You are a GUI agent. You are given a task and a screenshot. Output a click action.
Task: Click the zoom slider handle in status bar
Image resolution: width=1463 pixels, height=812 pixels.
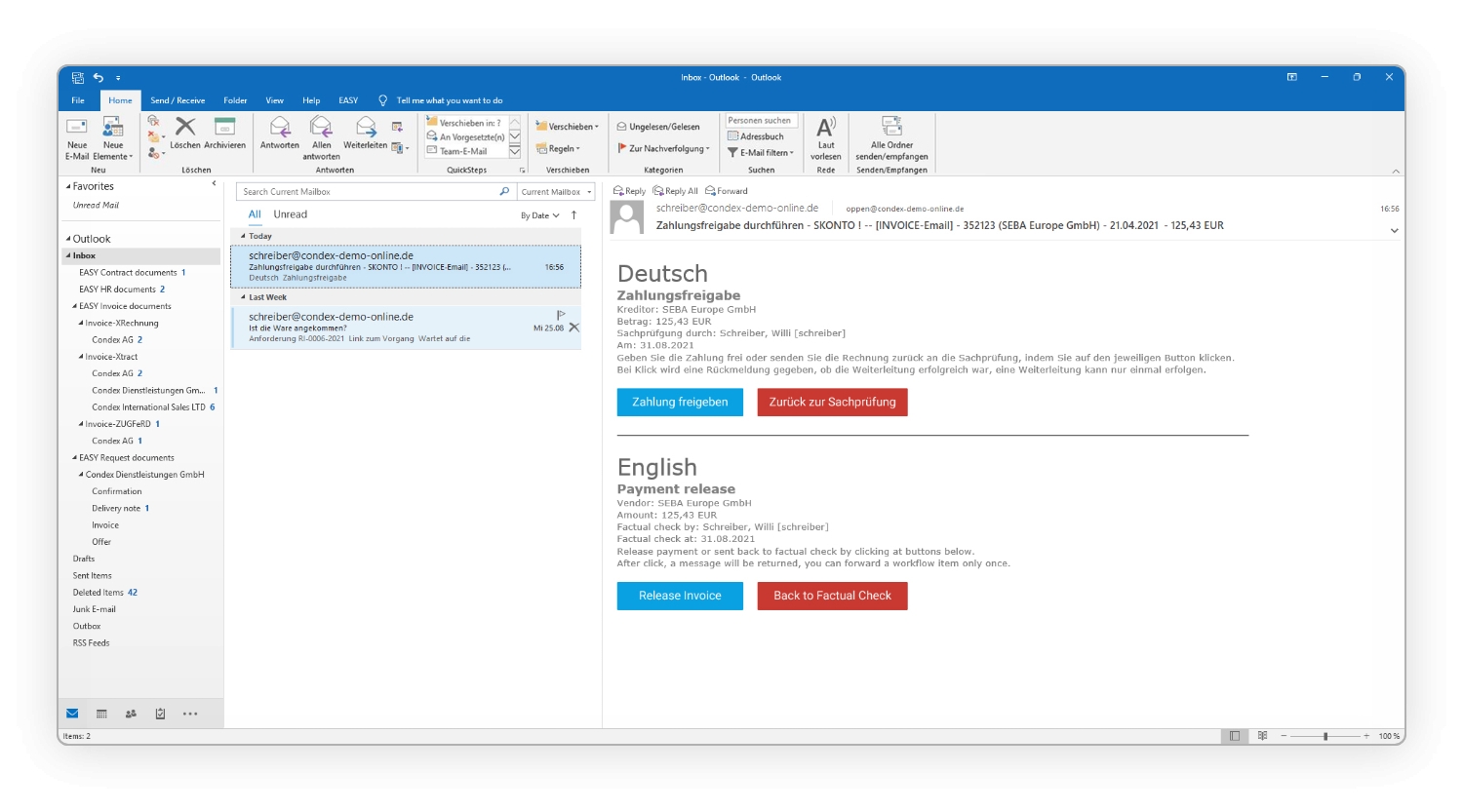click(x=1325, y=736)
